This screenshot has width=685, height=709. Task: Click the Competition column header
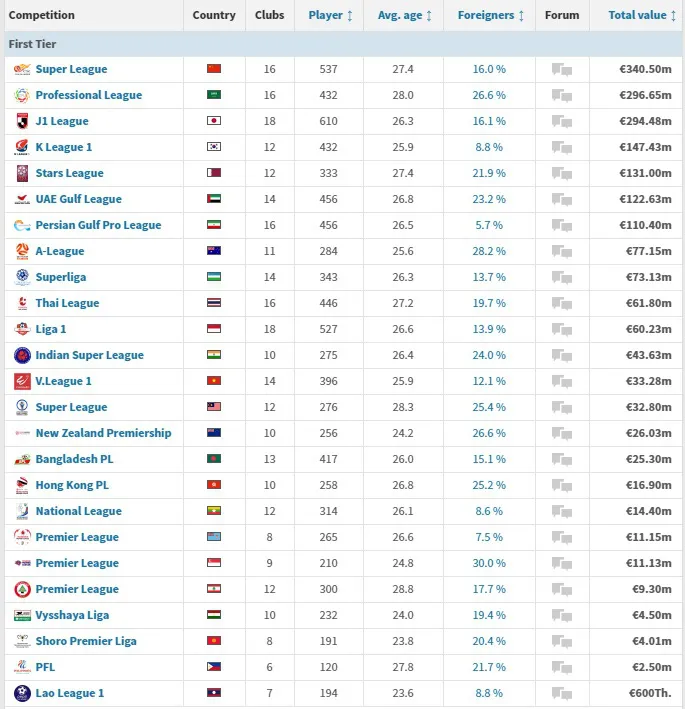pos(42,15)
